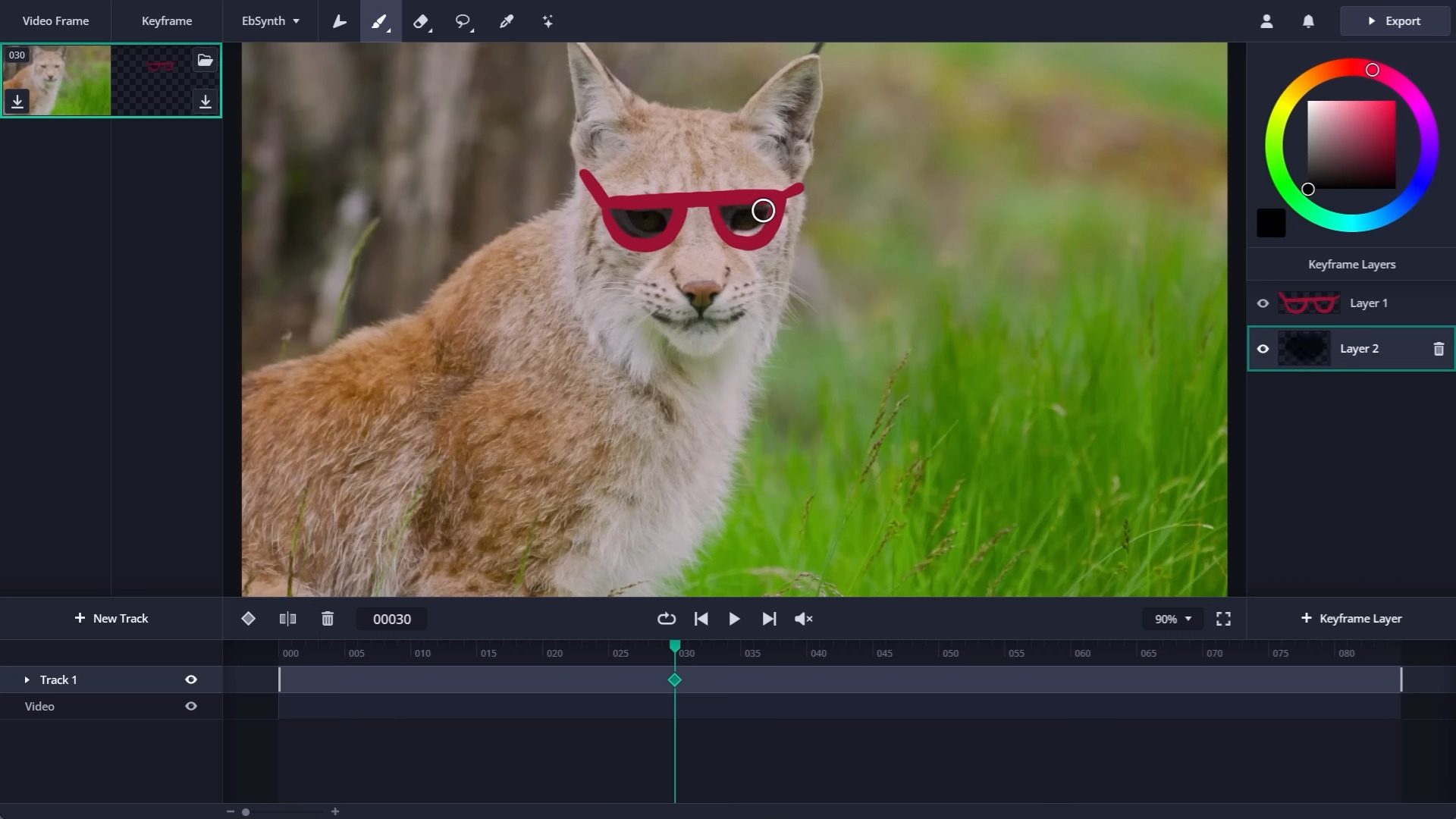Activate the Lasso selection tool
The width and height of the screenshot is (1456, 819).
(x=463, y=21)
